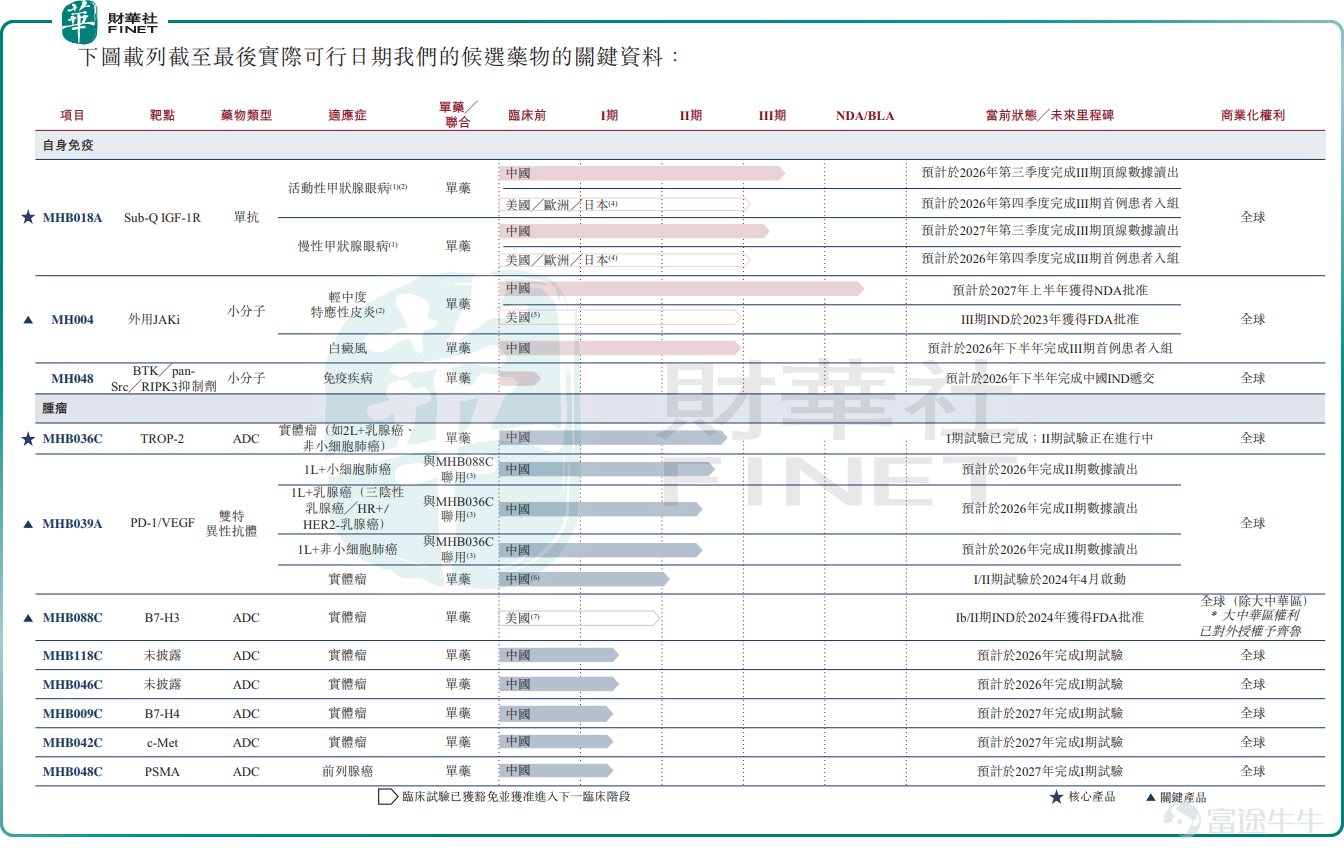1344x857 pixels.
Task: Select the 靶點 column header
Action: 162,116
